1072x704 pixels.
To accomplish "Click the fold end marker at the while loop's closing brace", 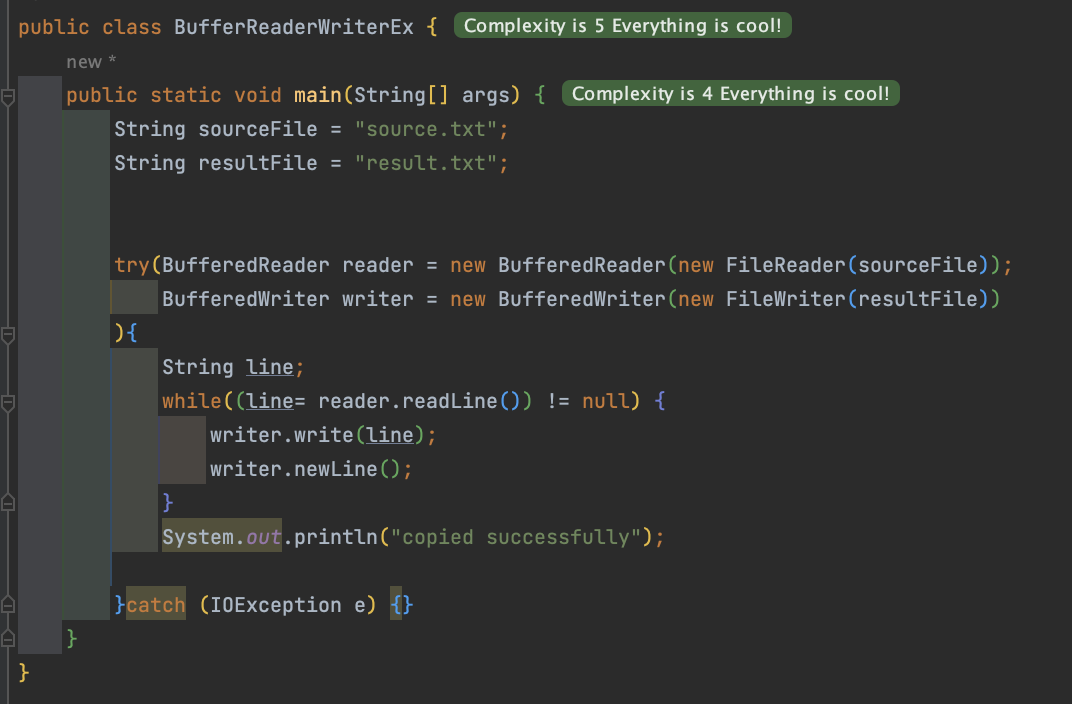I will coord(8,503).
